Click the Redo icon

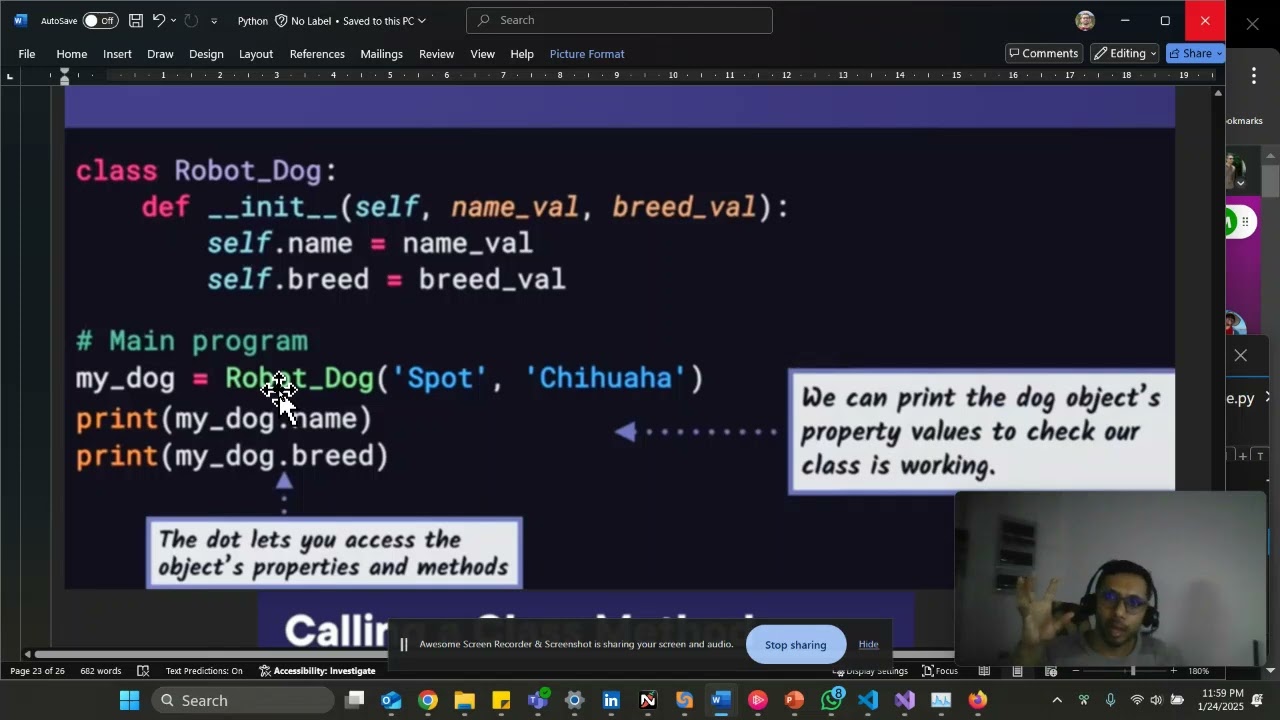[191, 20]
